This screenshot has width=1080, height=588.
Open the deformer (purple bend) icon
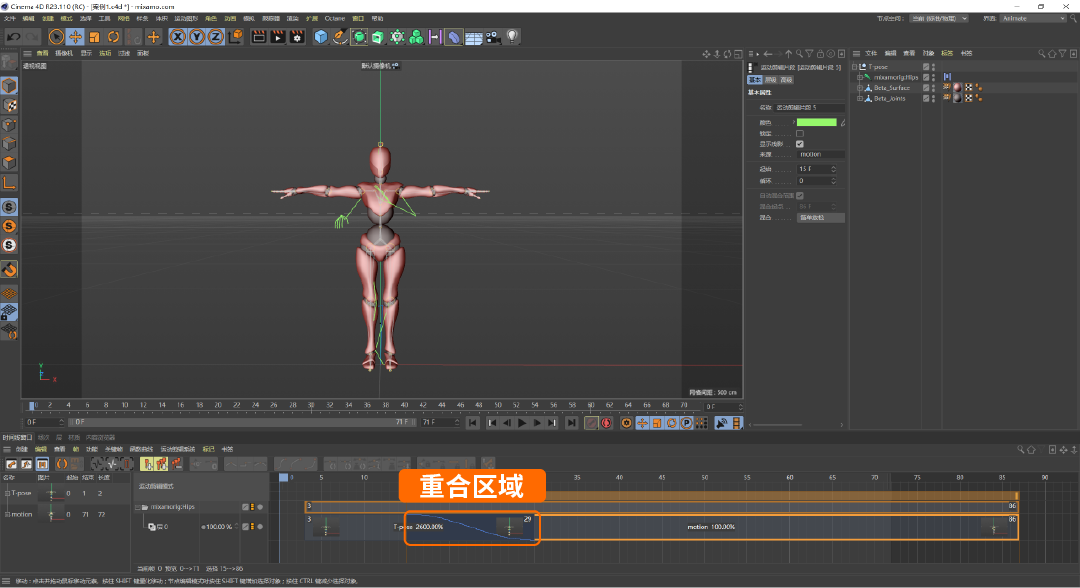pos(454,36)
